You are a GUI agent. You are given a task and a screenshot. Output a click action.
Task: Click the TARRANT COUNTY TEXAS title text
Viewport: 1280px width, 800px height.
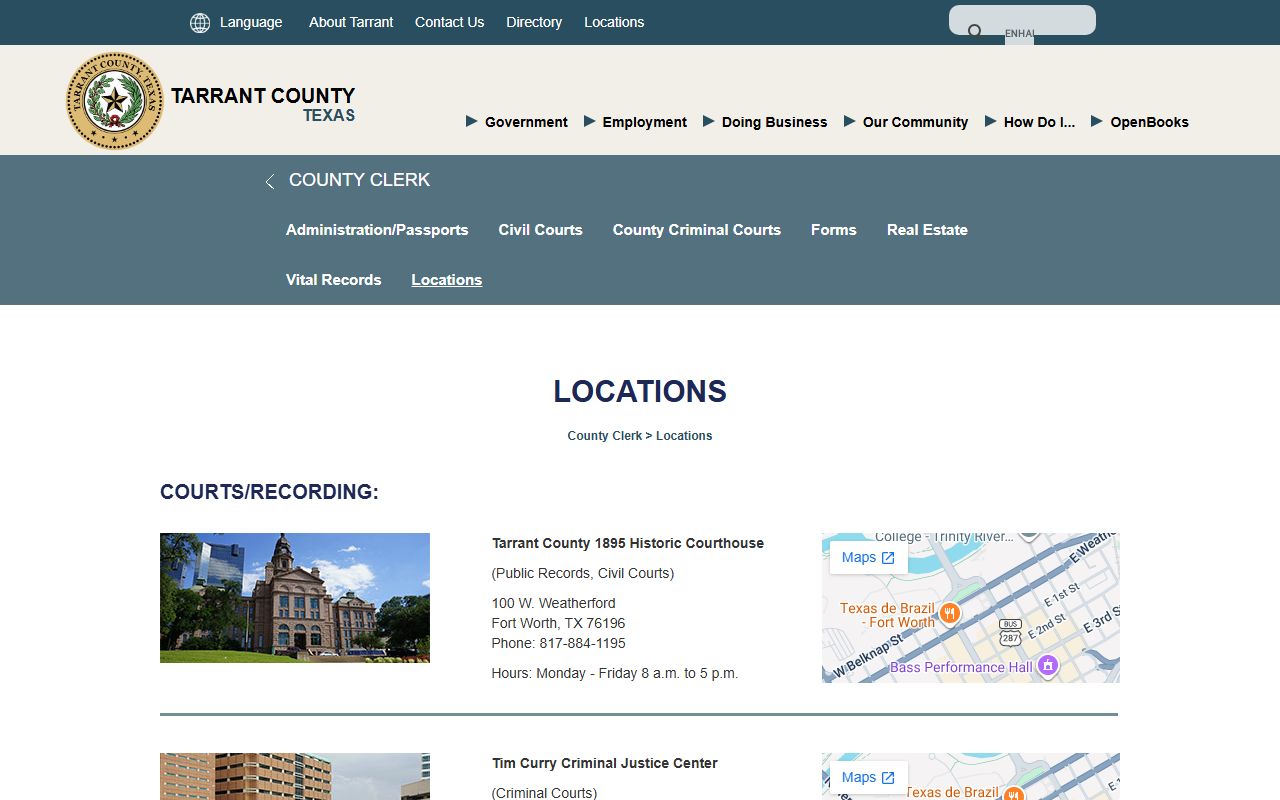pyautogui.click(x=263, y=104)
